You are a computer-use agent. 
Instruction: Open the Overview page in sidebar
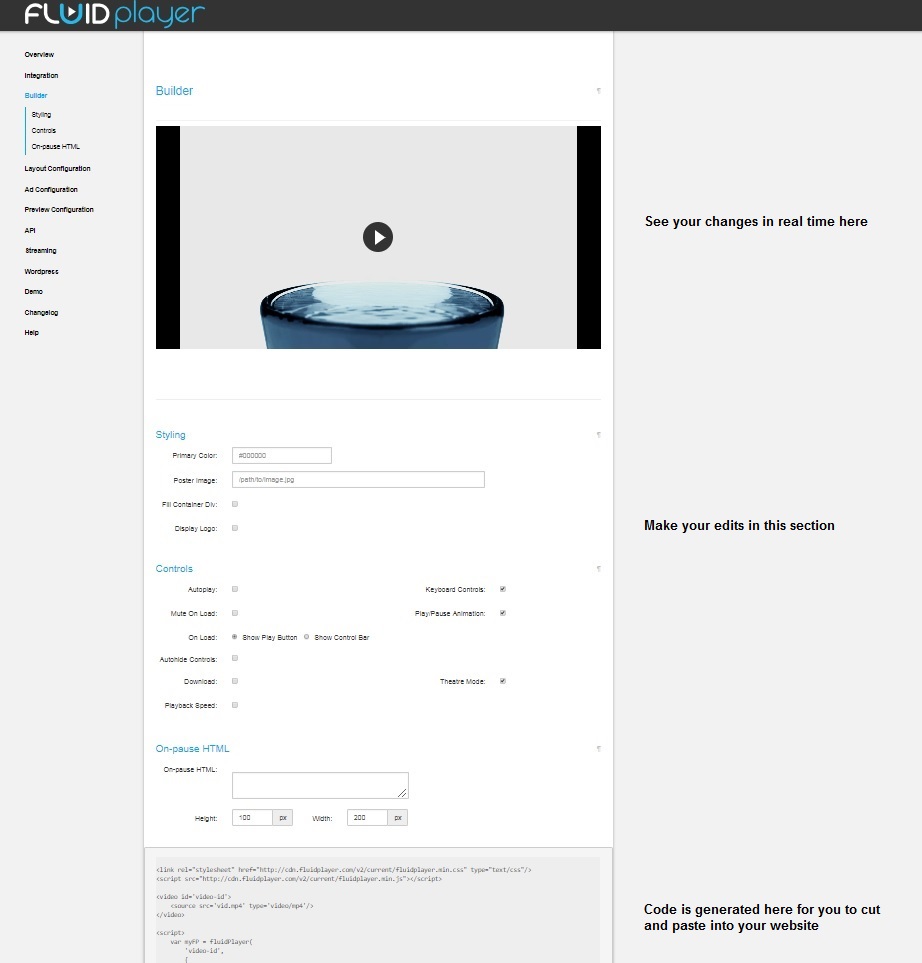39,55
